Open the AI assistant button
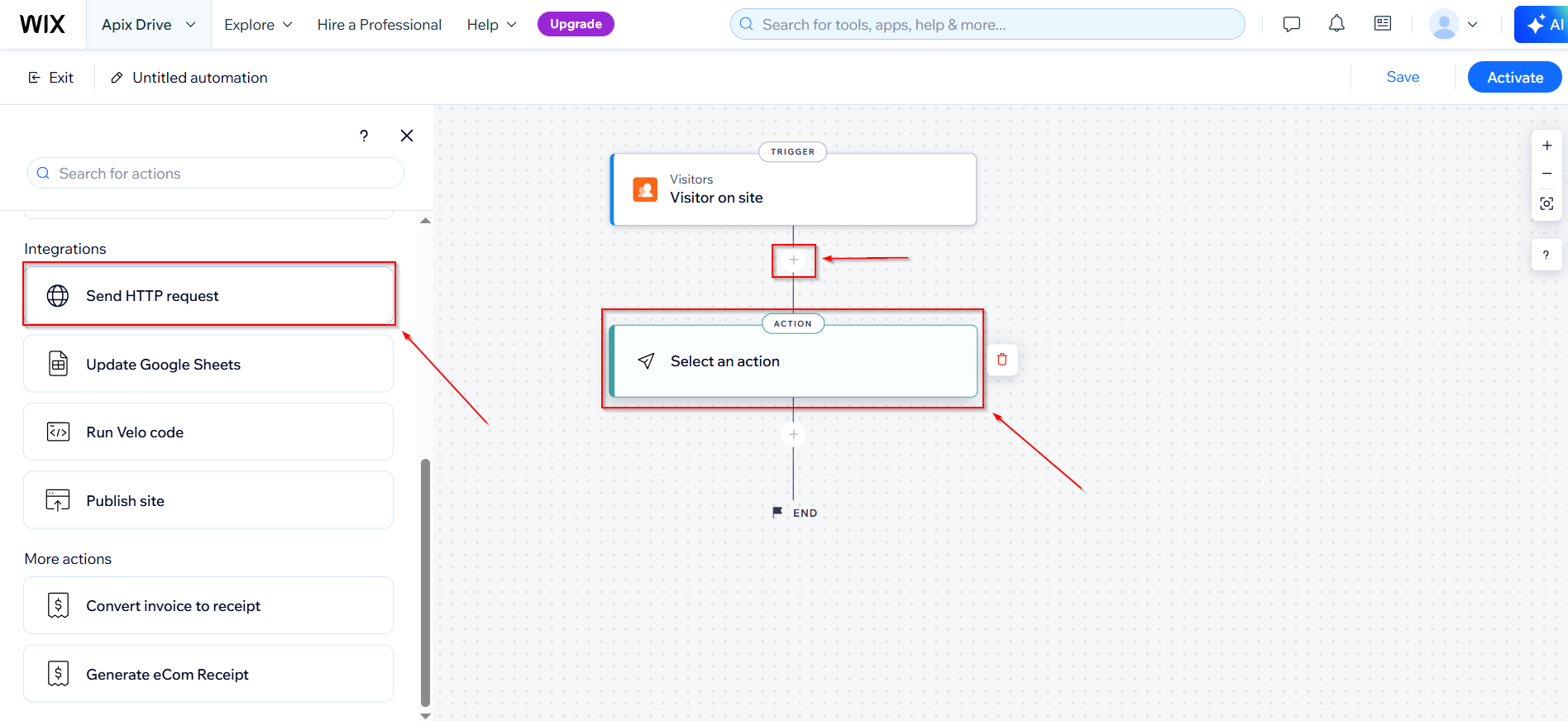The width and height of the screenshot is (1568, 721). 1543,24
